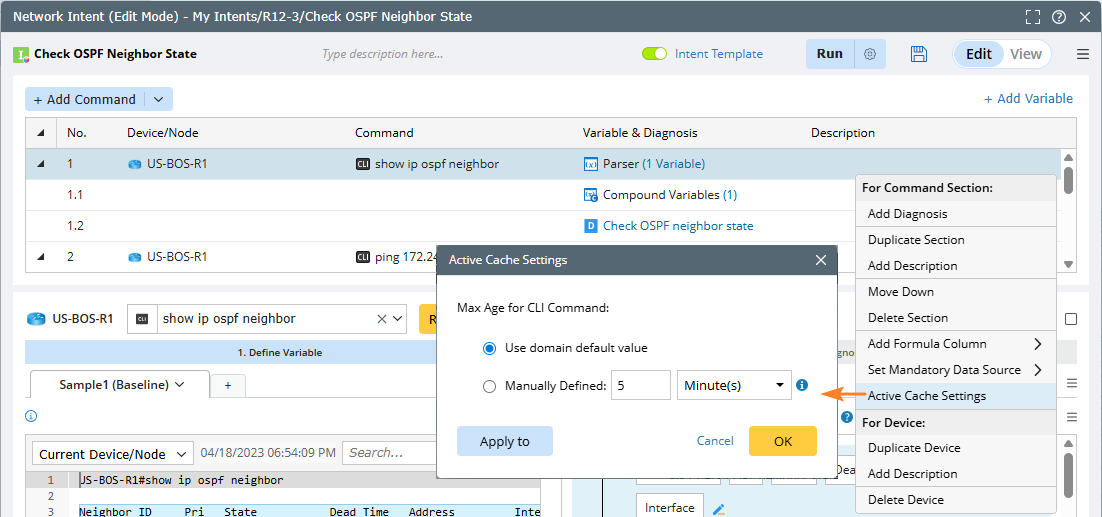Click the info icon below Sample1 tab
Image resolution: width=1102 pixels, height=517 pixels.
click(x=31, y=416)
